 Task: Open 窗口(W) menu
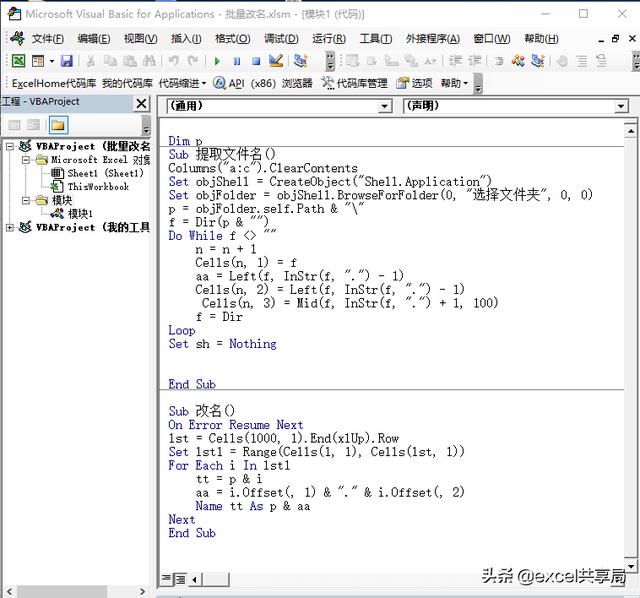point(492,39)
